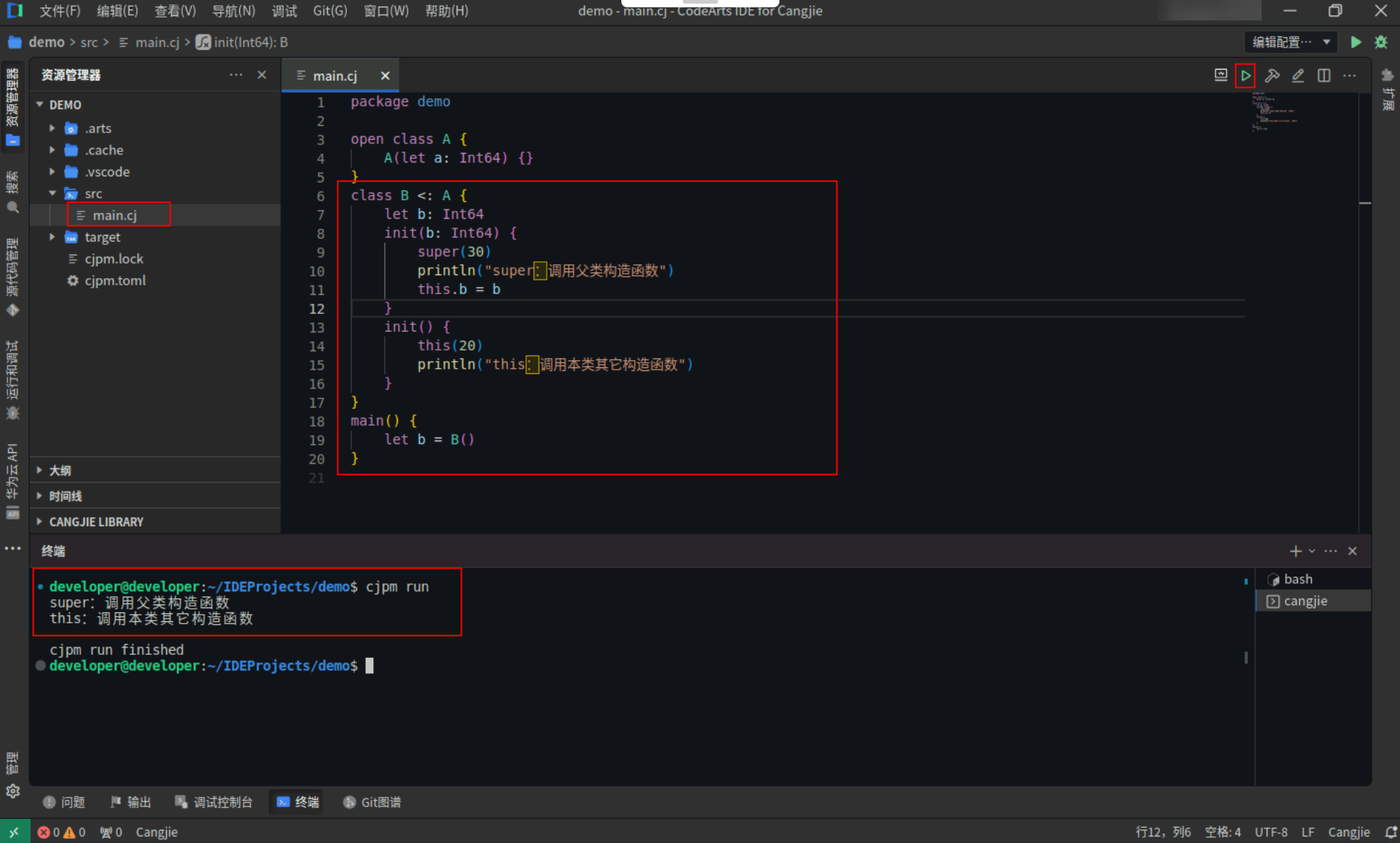This screenshot has width=1400, height=843.
Task: Show more activity bar items ellipsis
Action: coord(12,548)
